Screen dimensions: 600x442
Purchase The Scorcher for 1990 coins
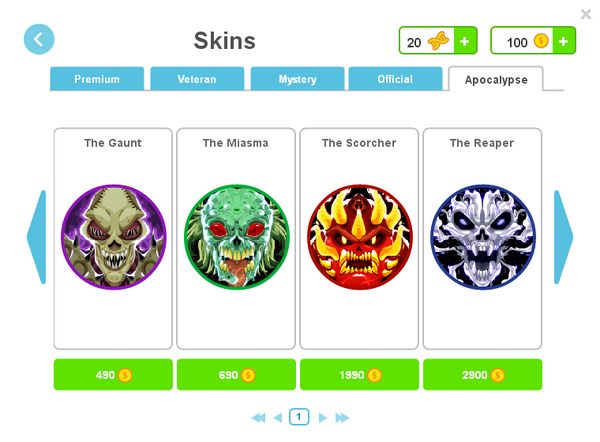(x=359, y=375)
